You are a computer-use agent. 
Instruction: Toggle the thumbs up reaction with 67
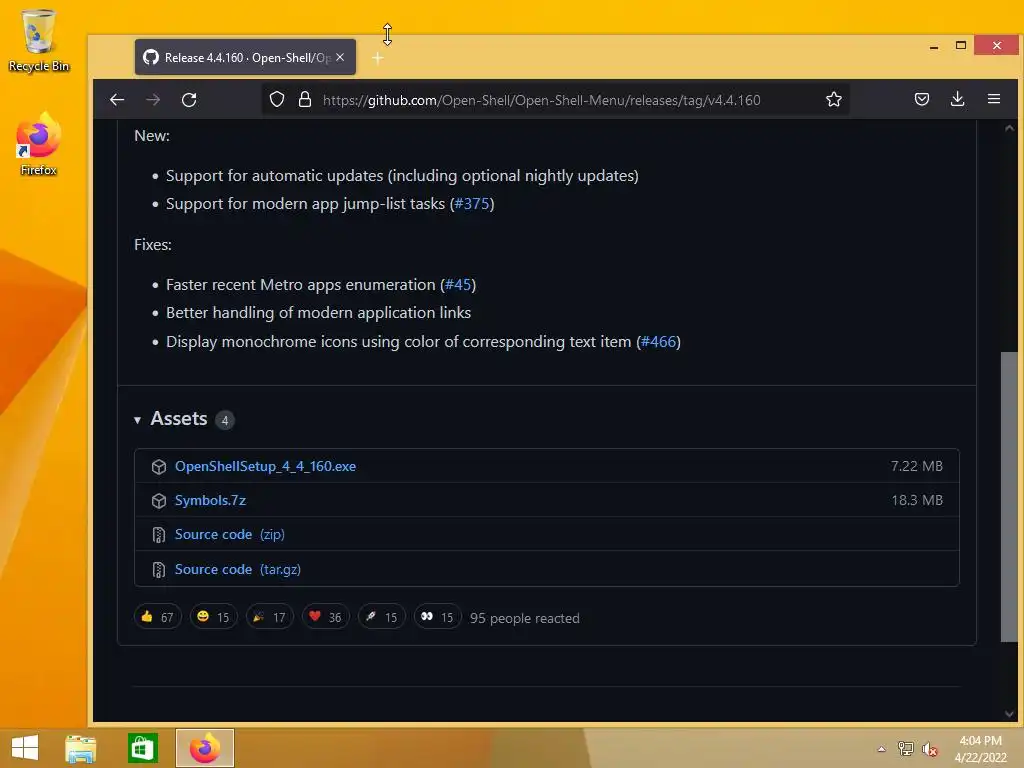pyautogui.click(x=157, y=617)
